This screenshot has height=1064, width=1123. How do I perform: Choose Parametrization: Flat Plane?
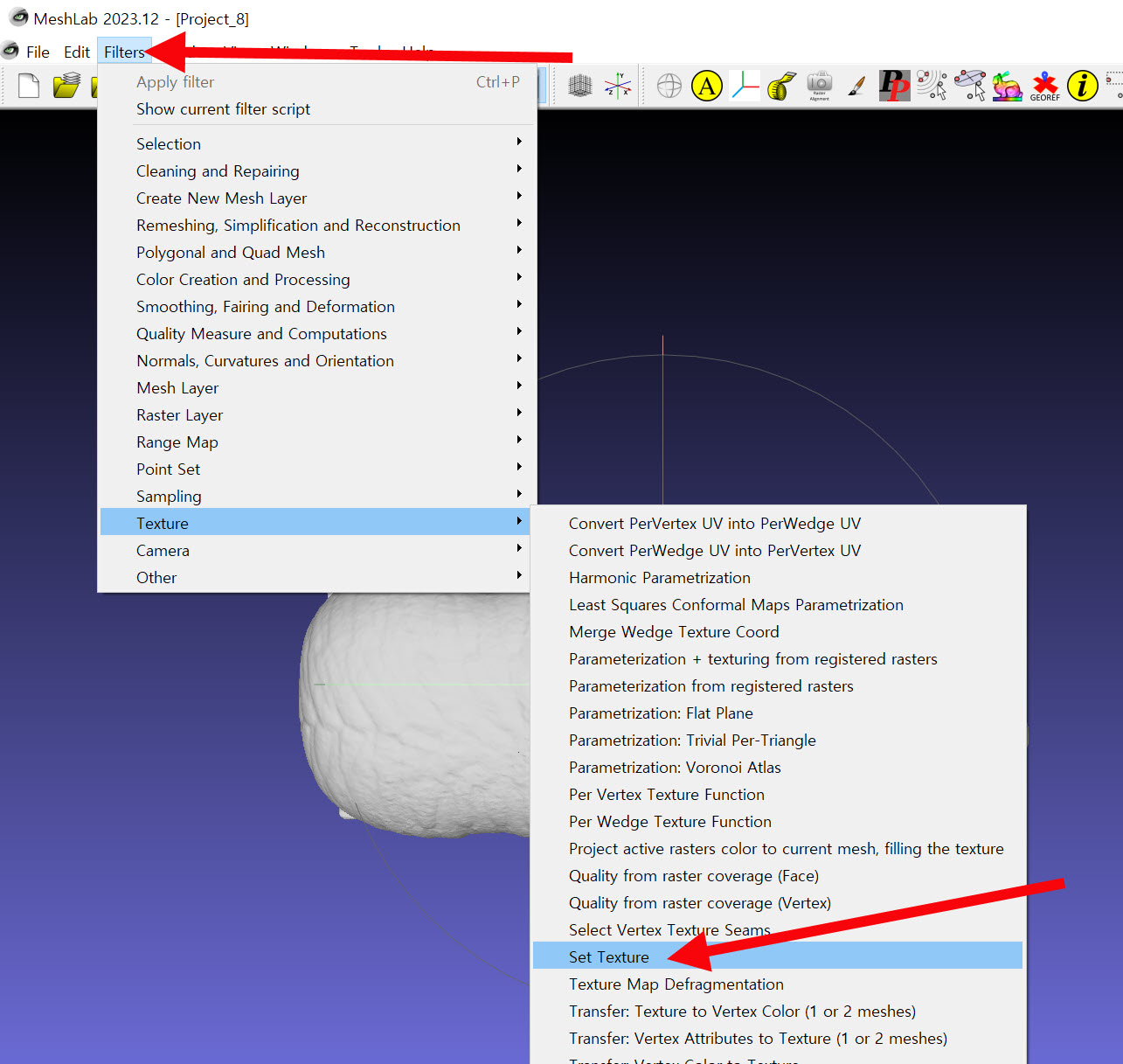tap(778, 713)
